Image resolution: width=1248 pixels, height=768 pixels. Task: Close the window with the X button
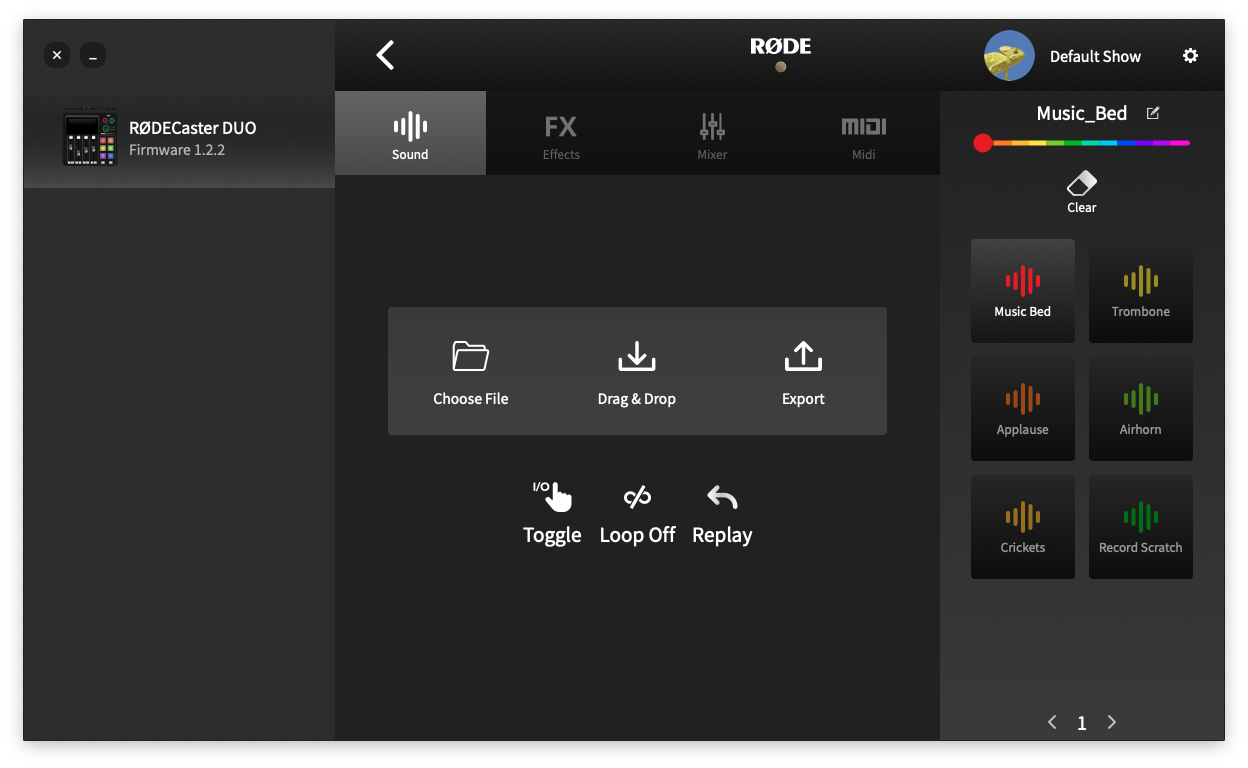57,56
